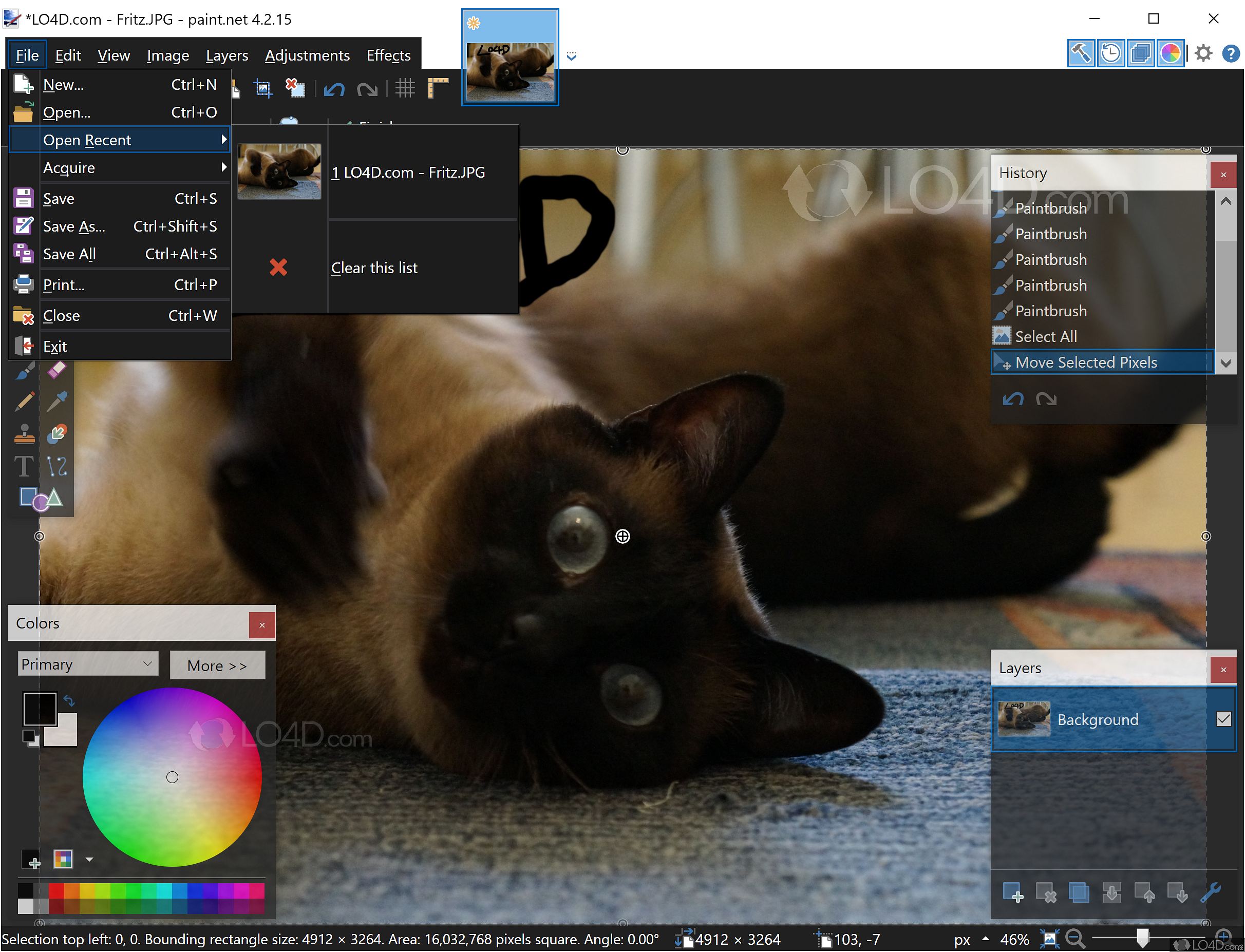Toggle the pixel grid toolbar icon

pos(405,88)
